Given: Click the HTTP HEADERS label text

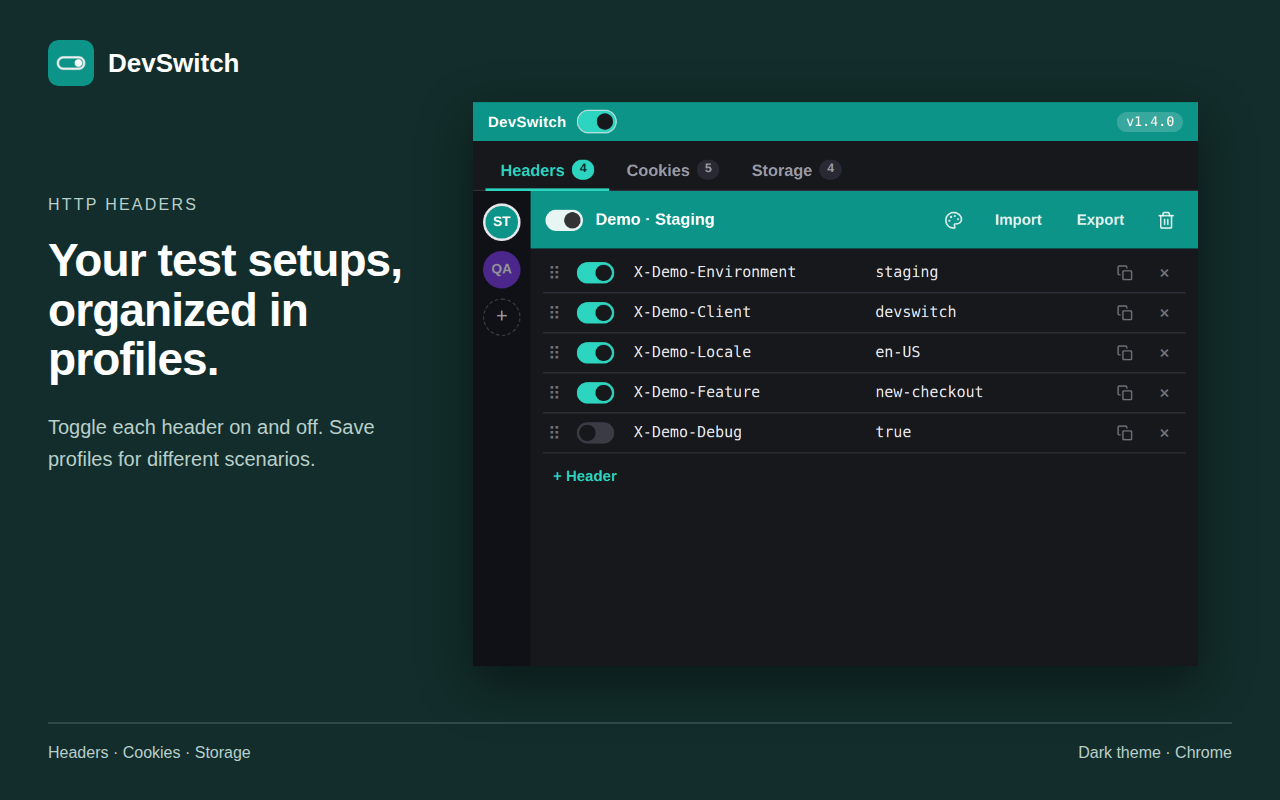Looking at the screenshot, I should [123, 204].
